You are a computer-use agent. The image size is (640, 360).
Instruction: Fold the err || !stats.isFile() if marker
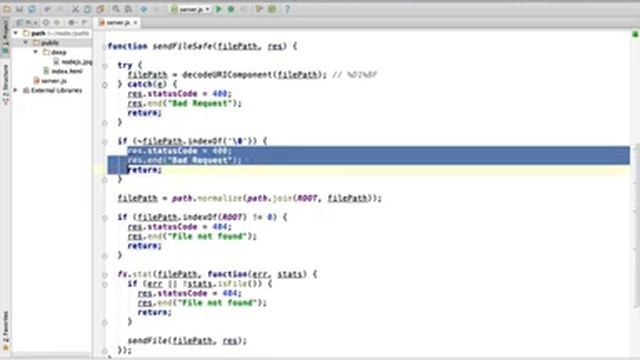pyautogui.click(x=104, y=284)
